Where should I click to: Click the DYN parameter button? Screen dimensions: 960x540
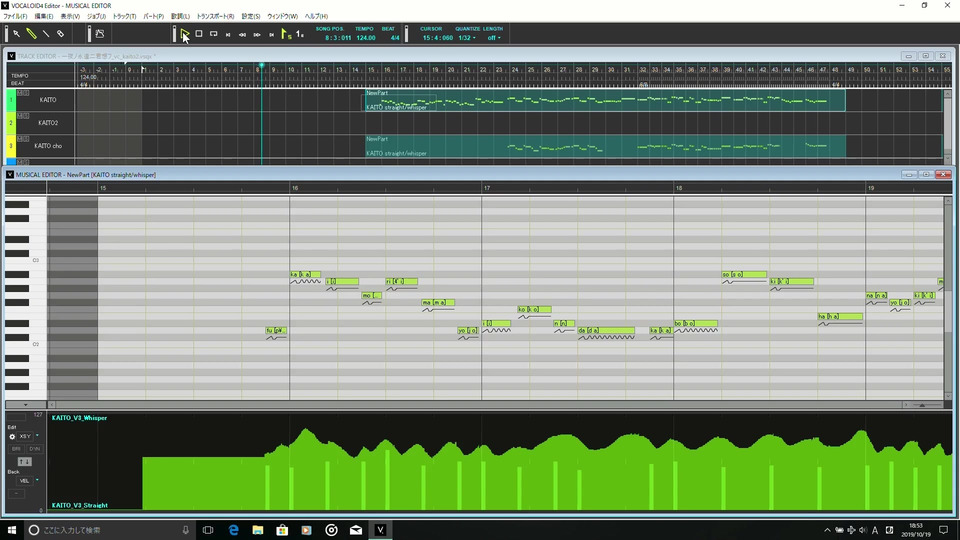tap(34, 449)
